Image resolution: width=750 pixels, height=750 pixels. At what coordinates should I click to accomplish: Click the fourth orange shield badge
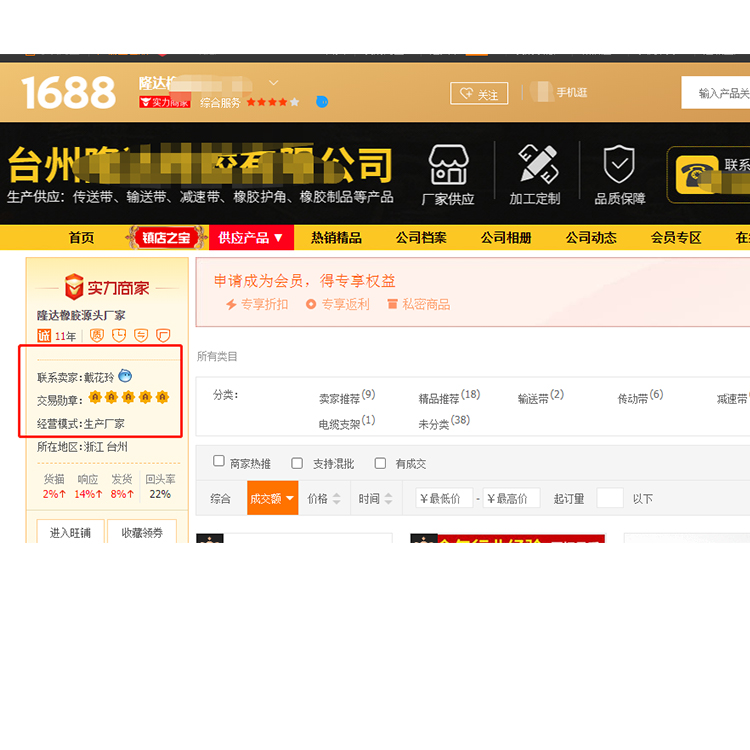click(x=163, y=336)
